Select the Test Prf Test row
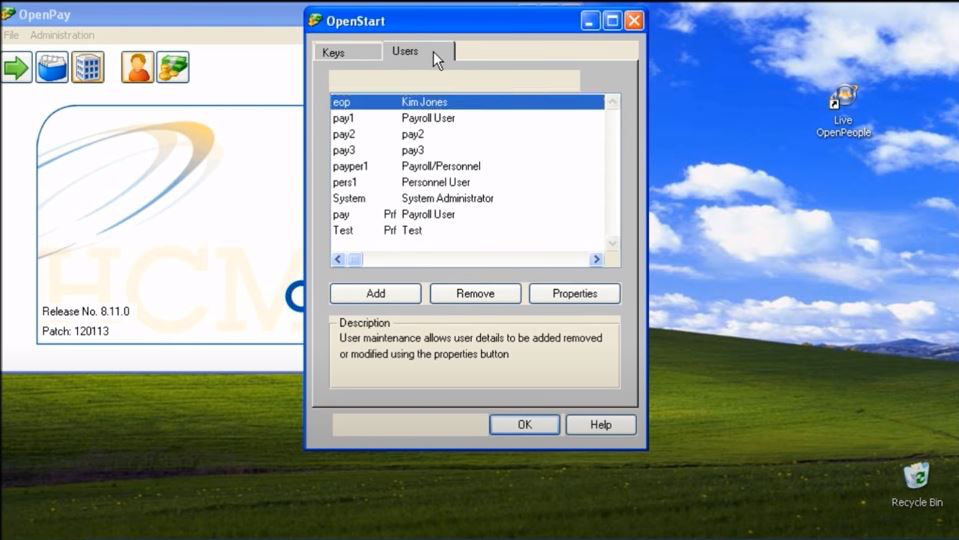 467,230
